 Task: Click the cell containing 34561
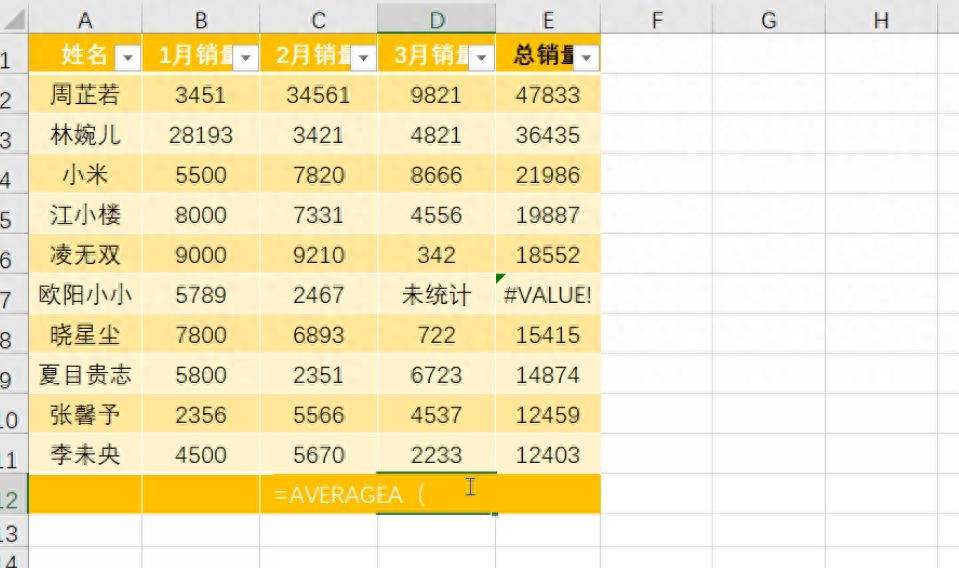point(319,95)
